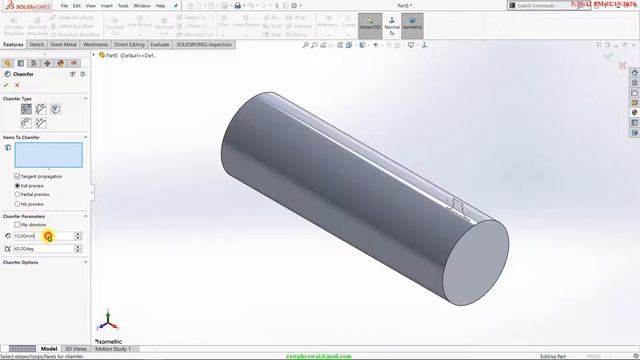This screenshot has width=640, height=360.
Task: Open the File menu
Action: tap(64, 6)
